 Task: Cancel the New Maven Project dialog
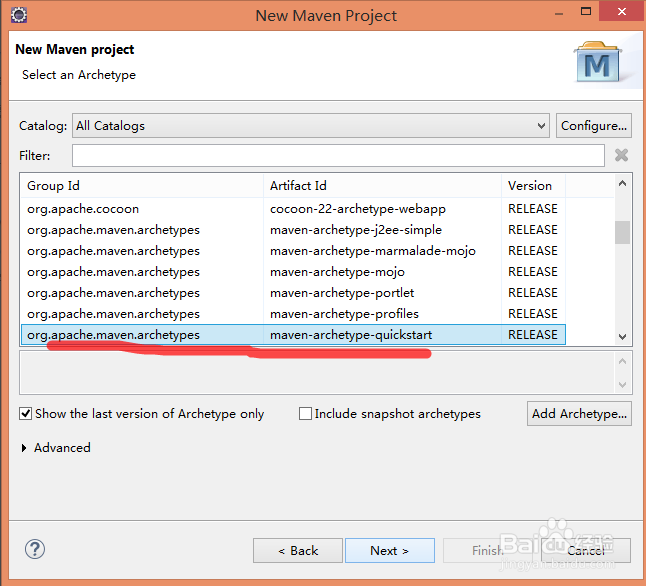pyautogui.click(x=586, y=551)
